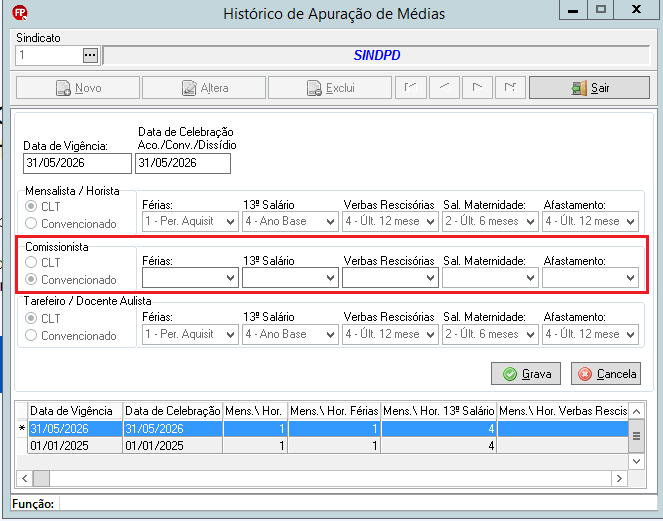Open Mensalista Afastamento dropdown

(590, 221)
